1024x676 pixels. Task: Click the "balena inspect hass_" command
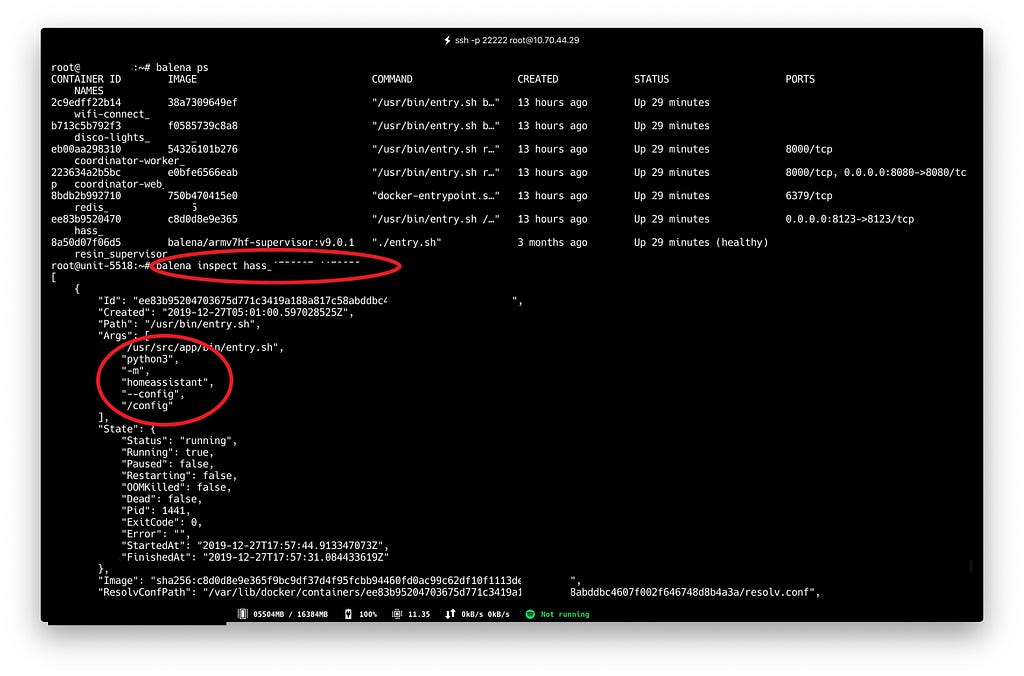pyautogui.click(x=214, y=266)
